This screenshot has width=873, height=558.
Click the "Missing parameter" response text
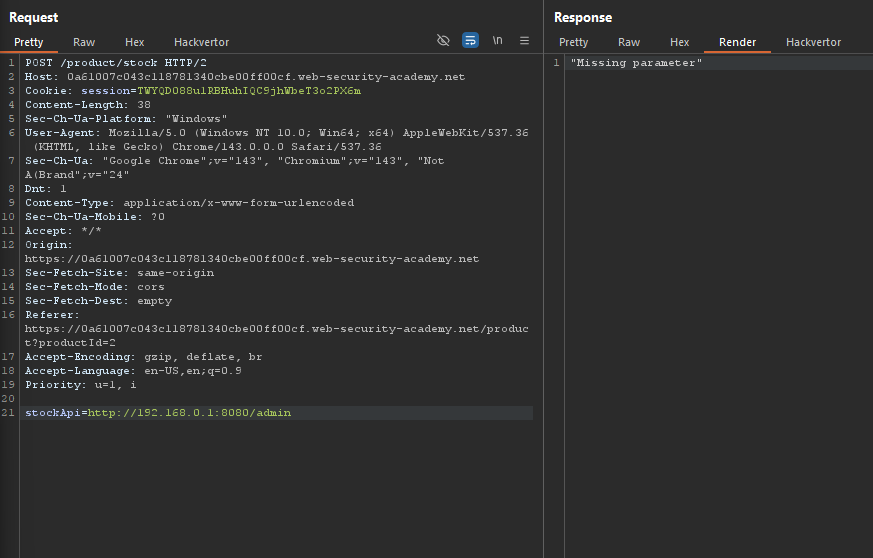tap(636, 63)
